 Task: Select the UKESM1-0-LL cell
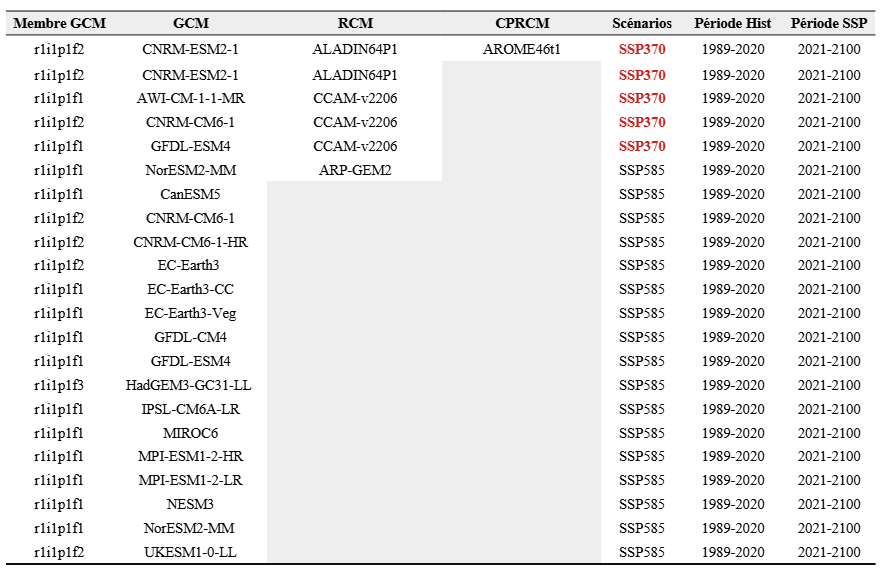190,552
